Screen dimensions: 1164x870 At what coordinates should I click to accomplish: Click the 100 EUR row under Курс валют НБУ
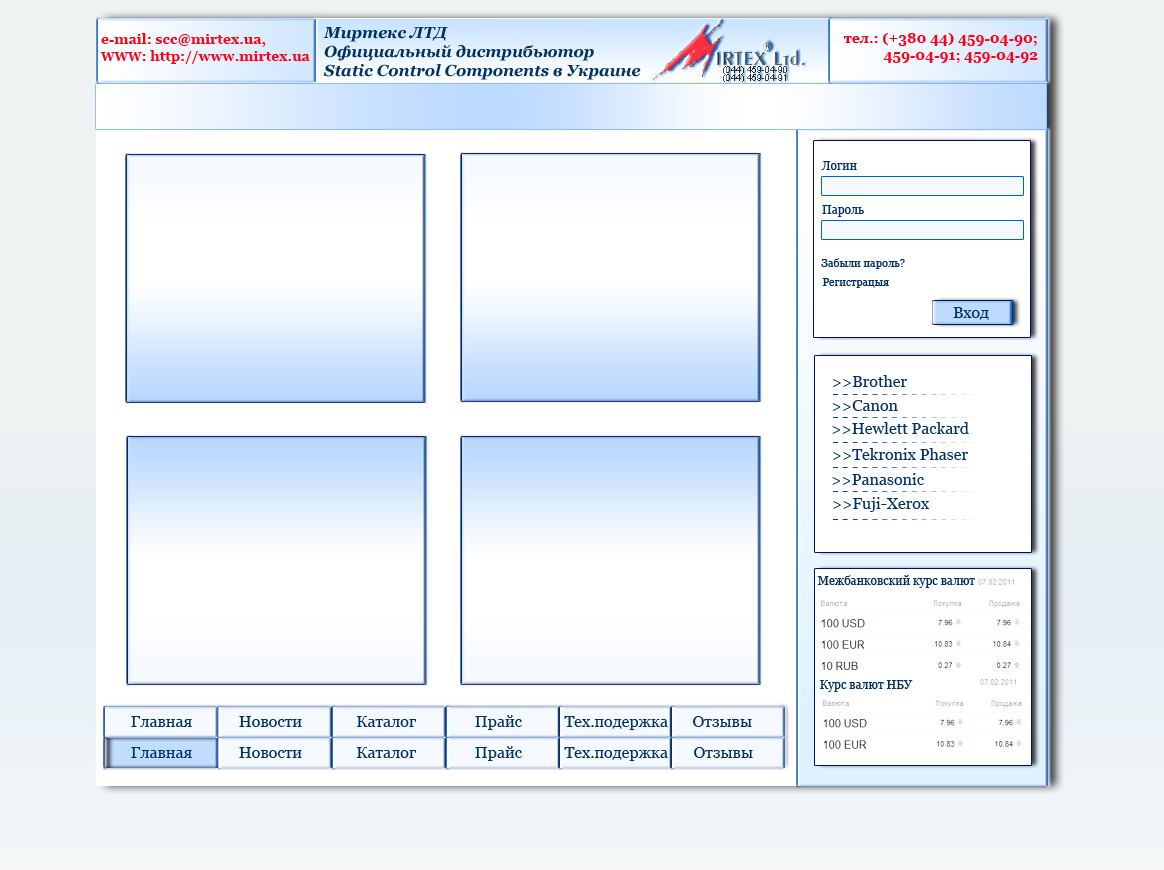[922, 745]
